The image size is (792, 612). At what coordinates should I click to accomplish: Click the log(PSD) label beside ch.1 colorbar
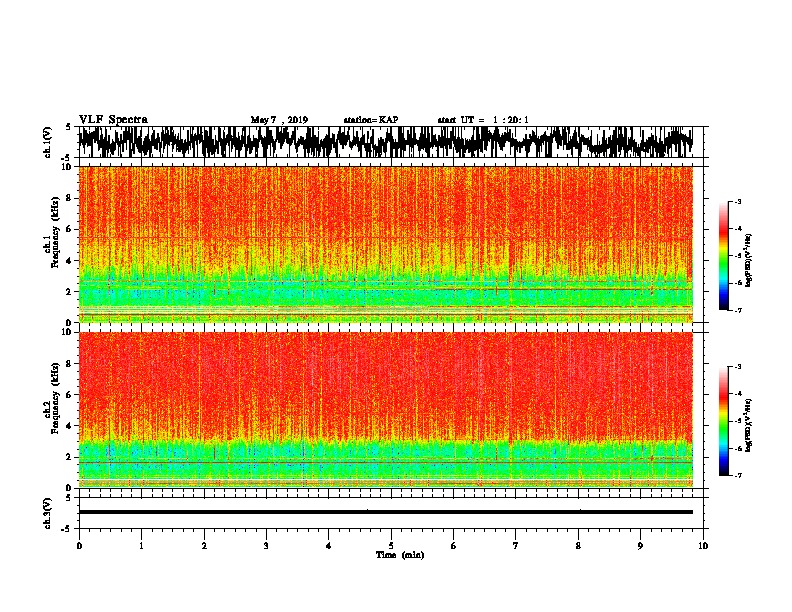point(749,261)
